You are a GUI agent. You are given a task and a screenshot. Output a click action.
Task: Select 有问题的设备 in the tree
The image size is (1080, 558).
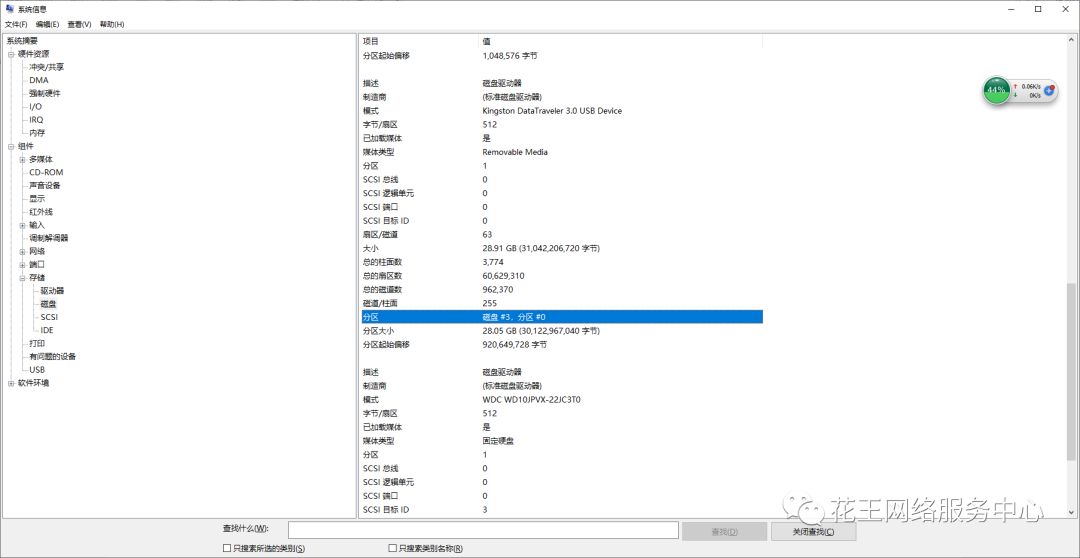(52, 357)
